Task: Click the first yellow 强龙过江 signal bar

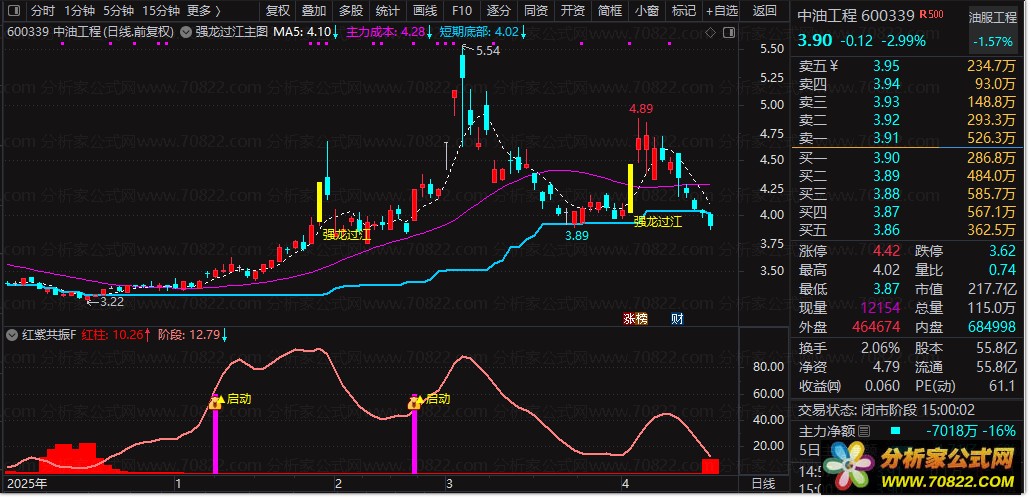Action: (x=320, y=201)
